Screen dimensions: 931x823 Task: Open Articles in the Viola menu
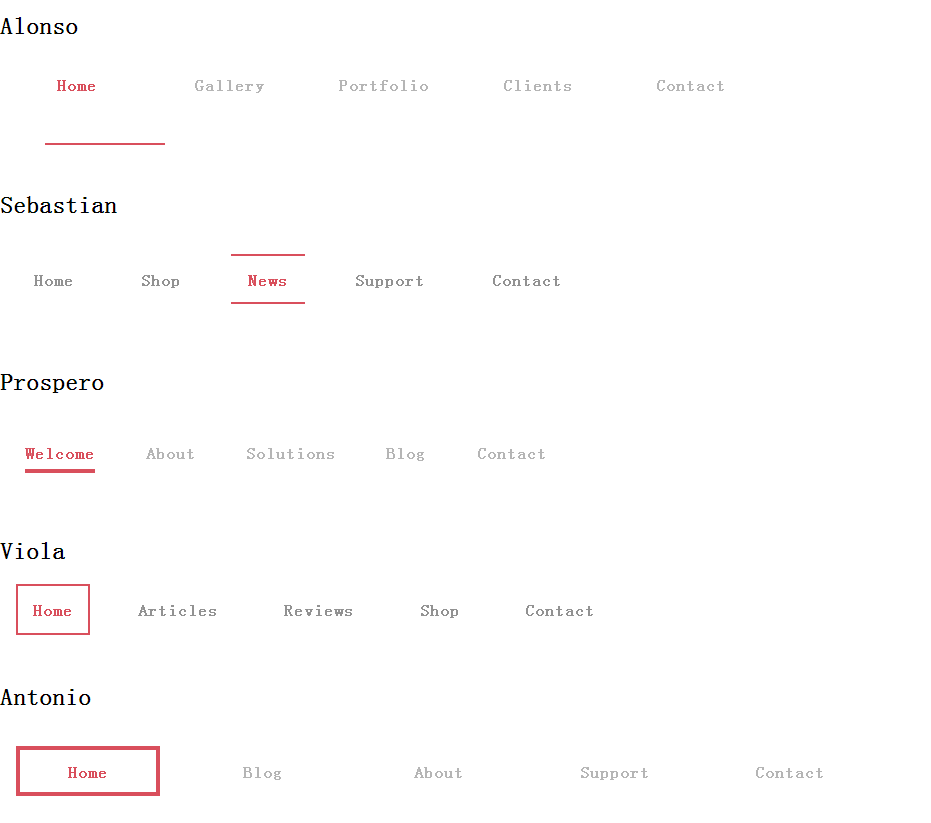pyautogui.click(x=178, y=611)
